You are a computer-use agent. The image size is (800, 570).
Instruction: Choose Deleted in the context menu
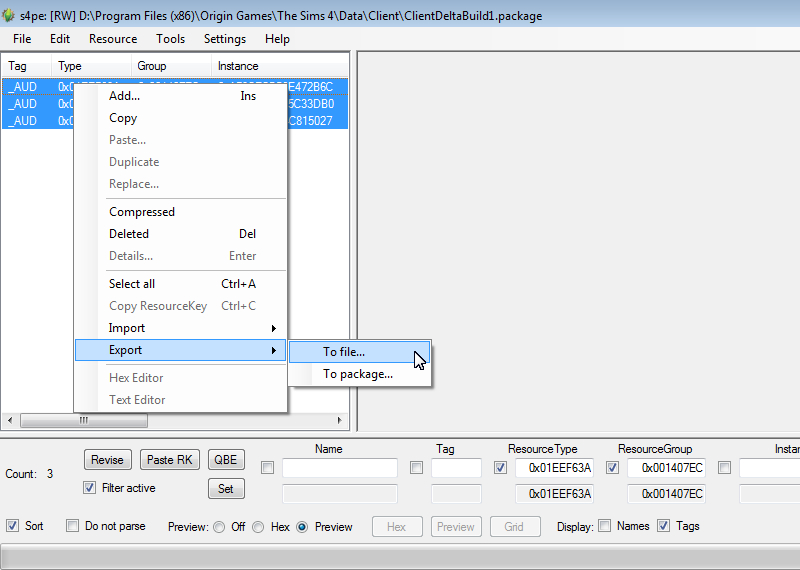(x=181, y=234)
